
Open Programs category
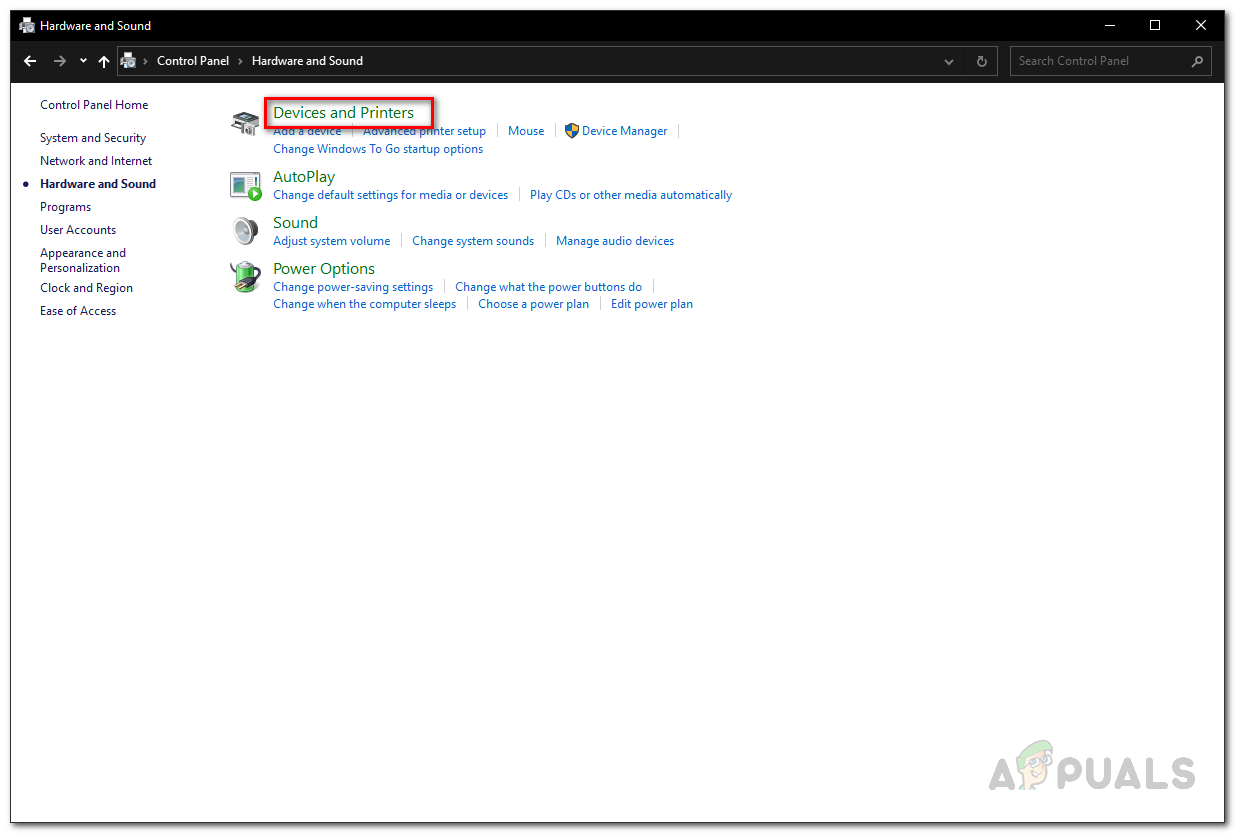[x=65, y=207]
